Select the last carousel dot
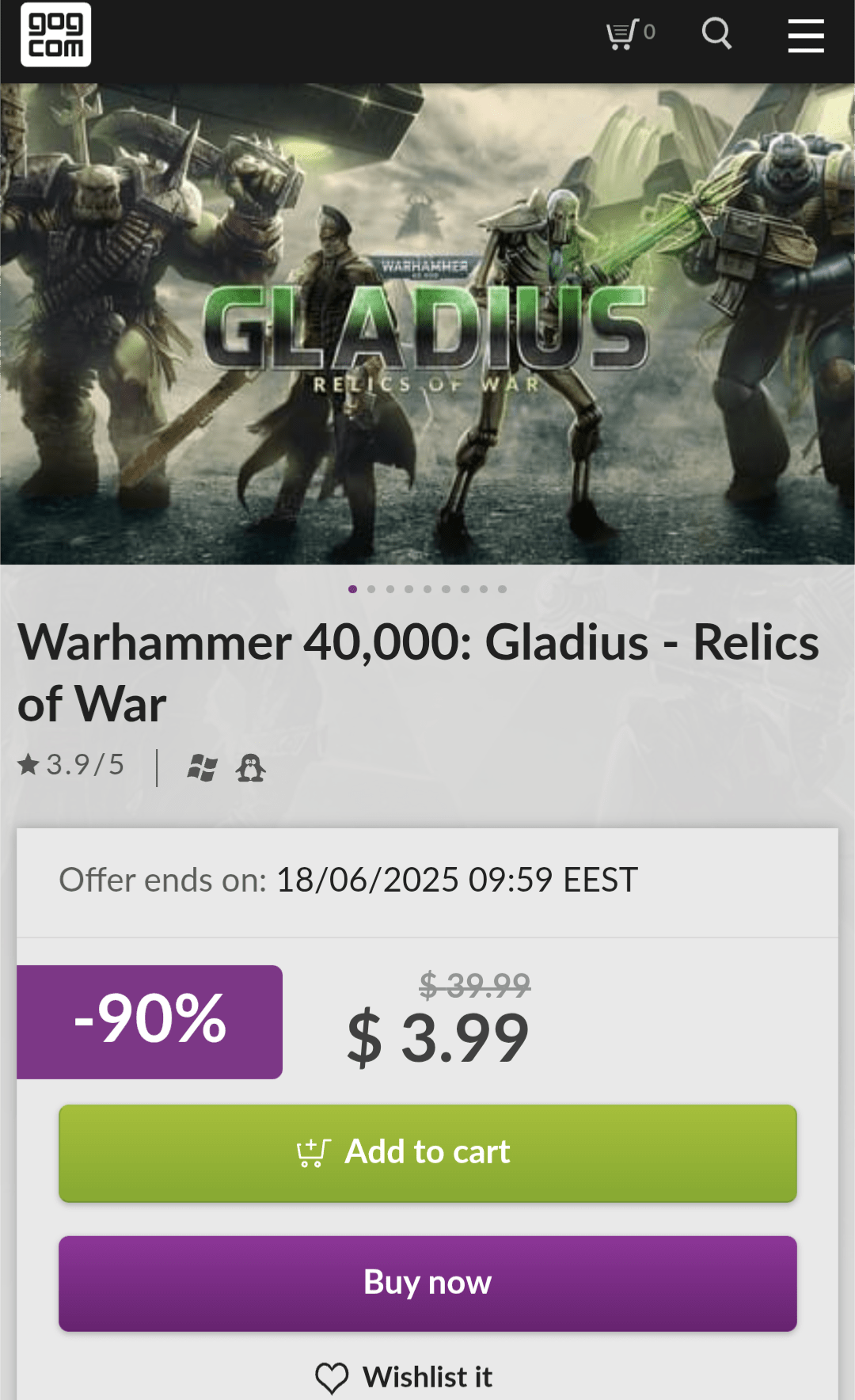 point(501,588)
